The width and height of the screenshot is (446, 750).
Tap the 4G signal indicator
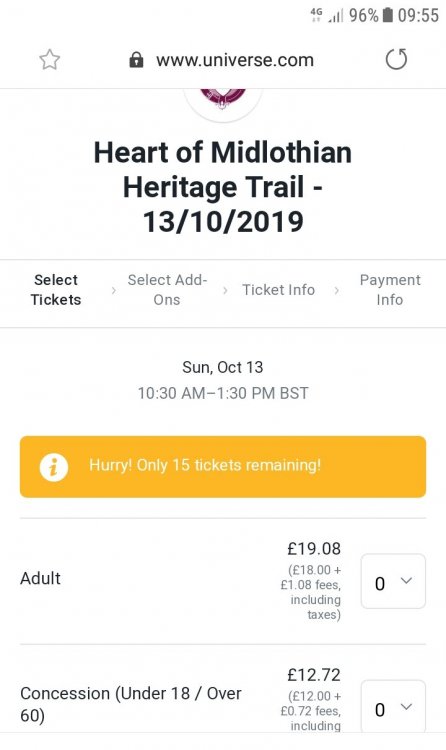pyautogui.click(x=316, y=15)
